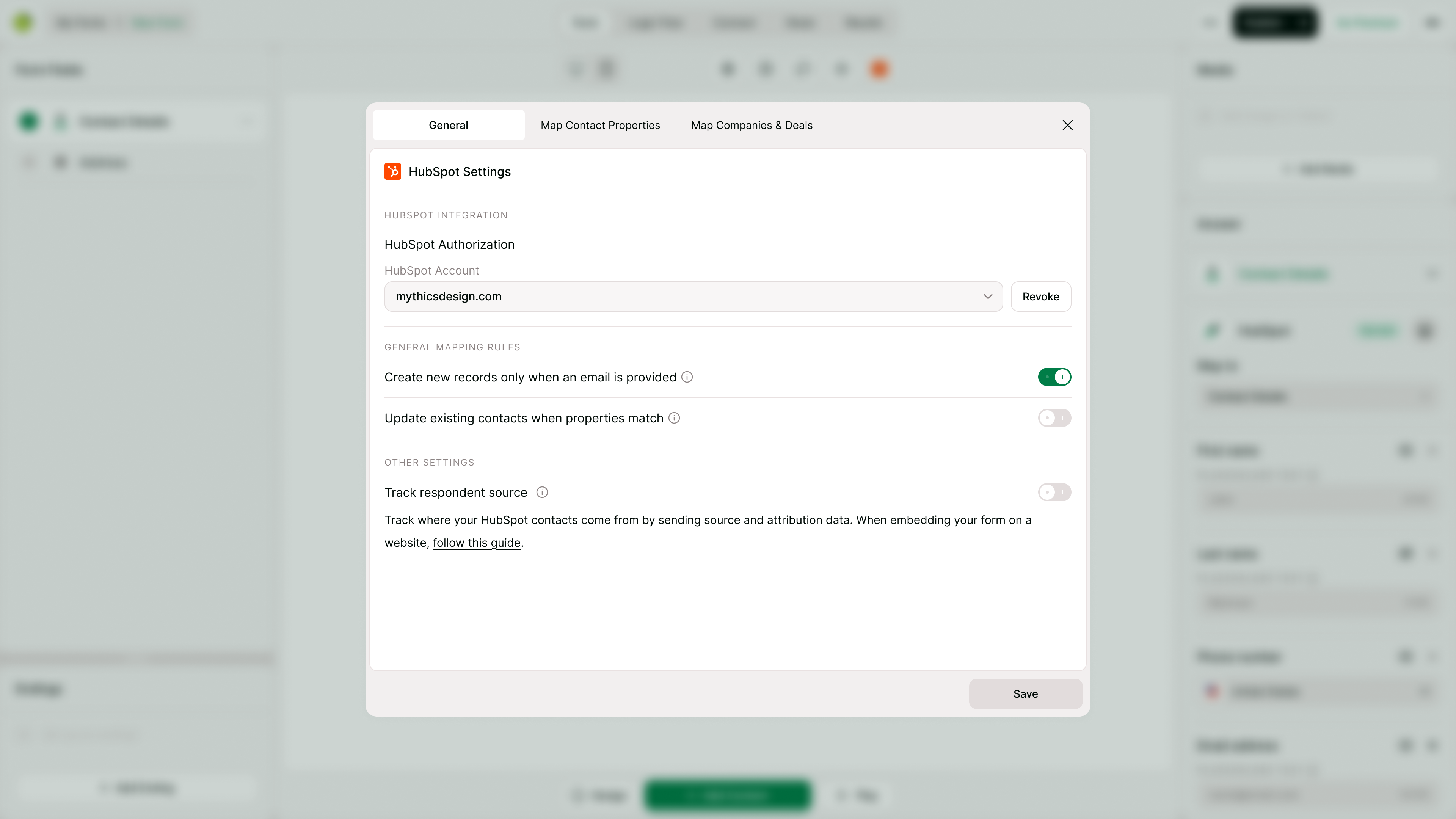Click the orange HubSpot icon in background toolbar

click(x=880, y=69)
